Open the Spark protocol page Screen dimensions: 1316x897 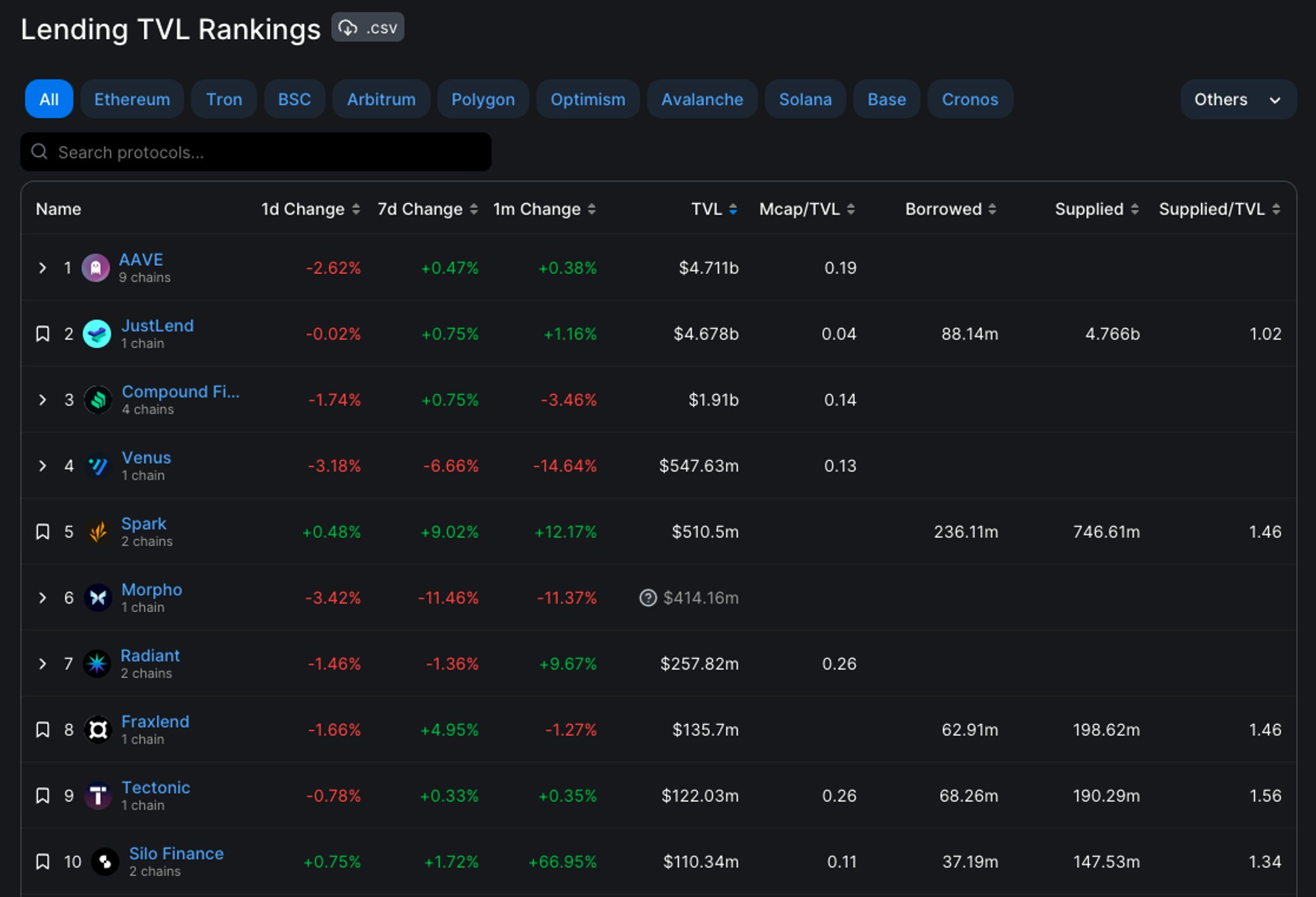point(143,524)
